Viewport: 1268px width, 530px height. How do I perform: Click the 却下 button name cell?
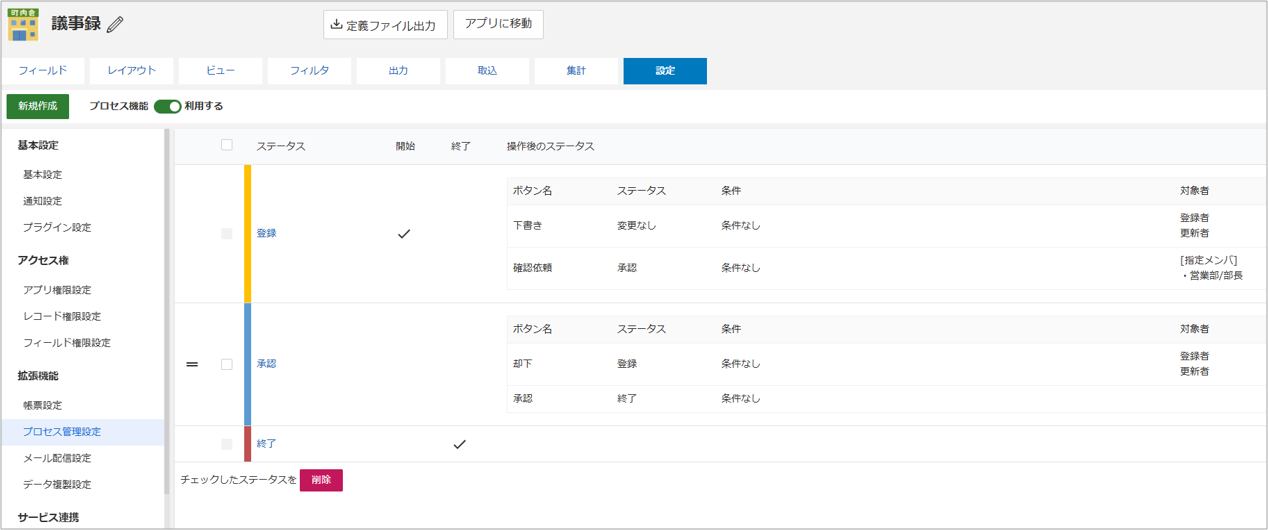[522, 364]
